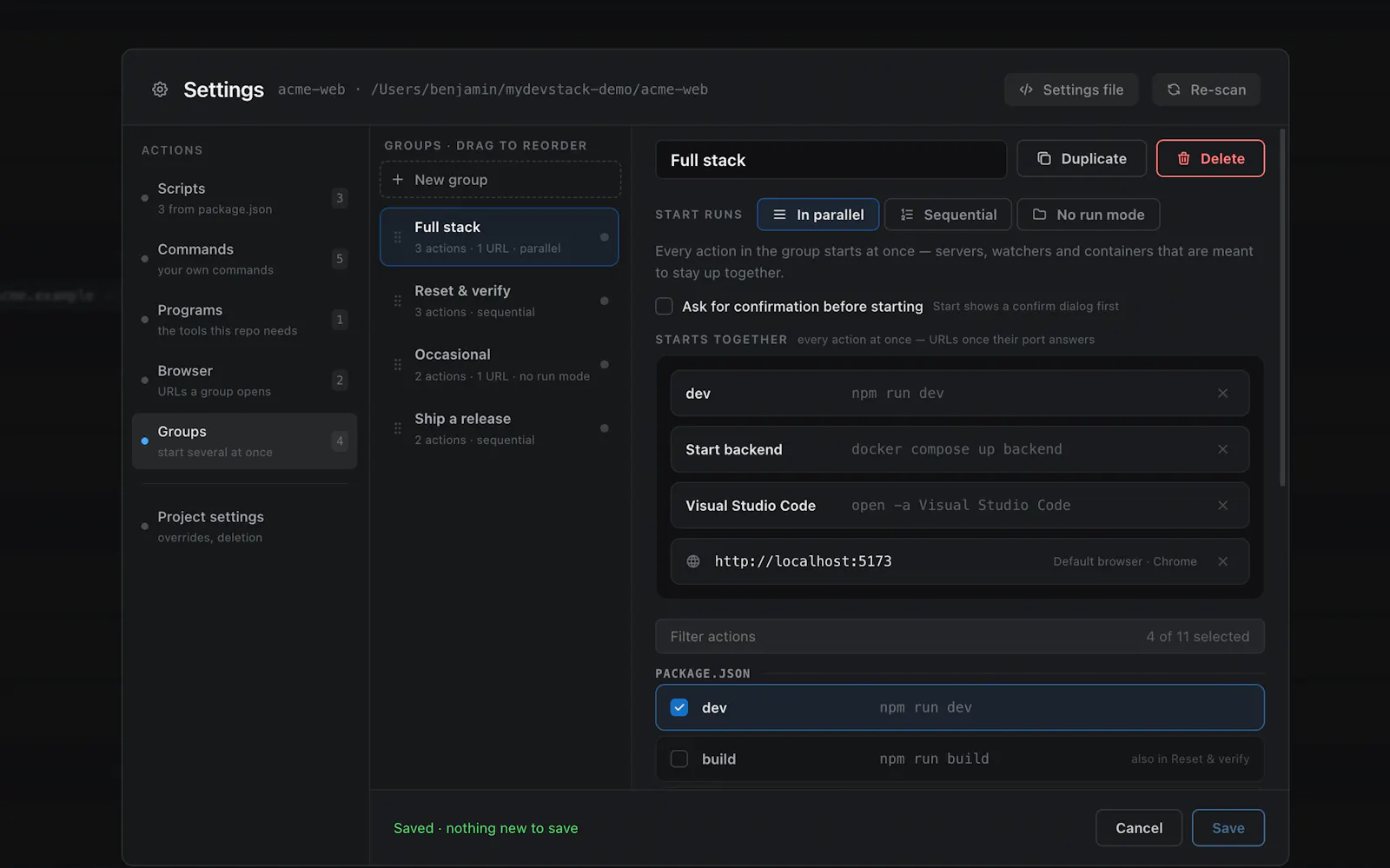
Task: Open the Scripts section in sidebar
Action: tap(244, 198)
